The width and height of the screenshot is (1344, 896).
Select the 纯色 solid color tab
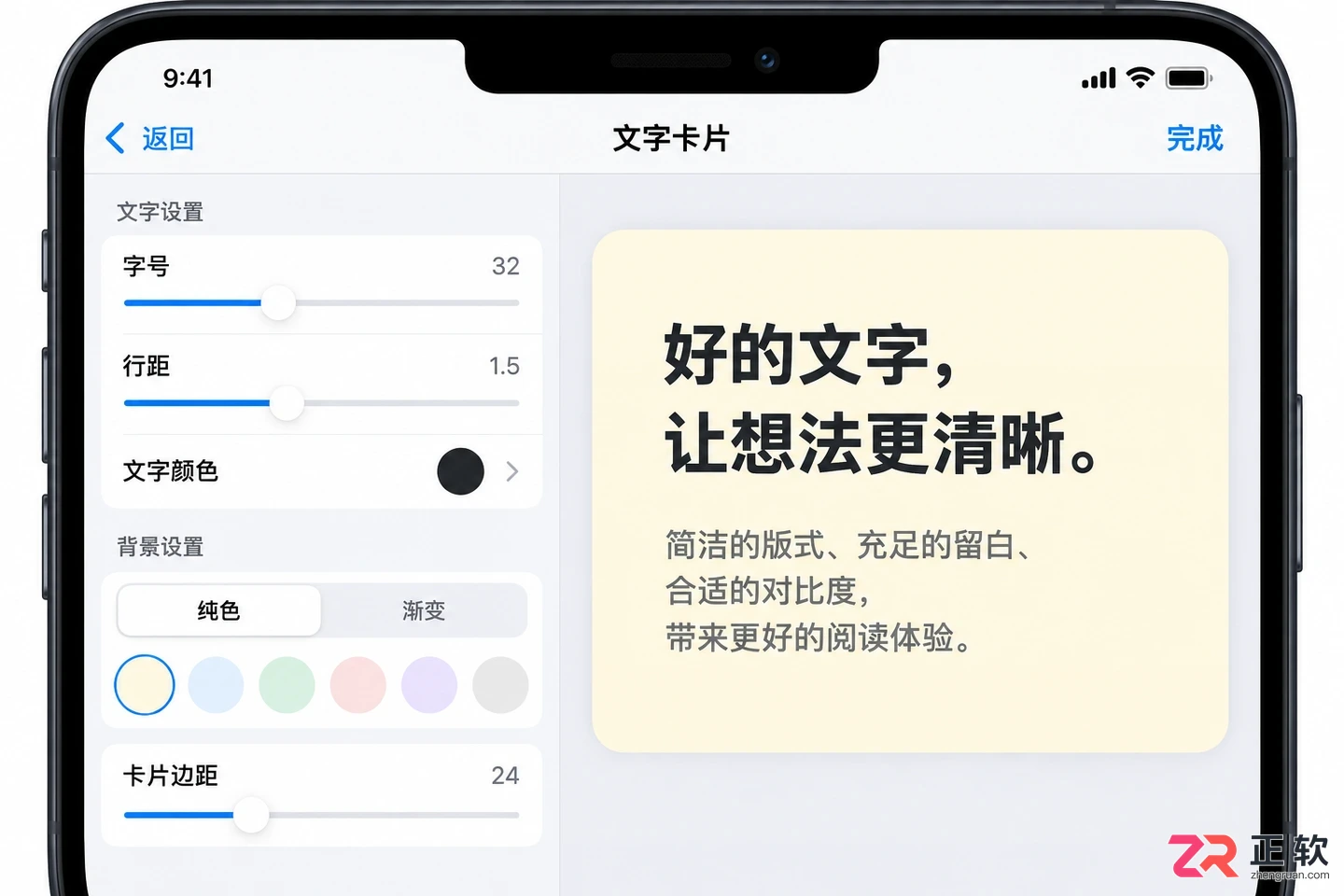218,610
